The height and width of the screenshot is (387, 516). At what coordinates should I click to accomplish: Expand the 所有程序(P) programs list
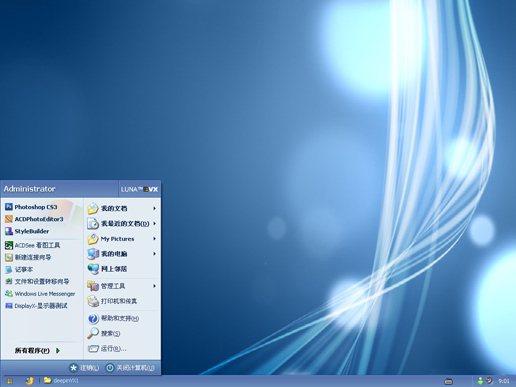click(37, 350)
